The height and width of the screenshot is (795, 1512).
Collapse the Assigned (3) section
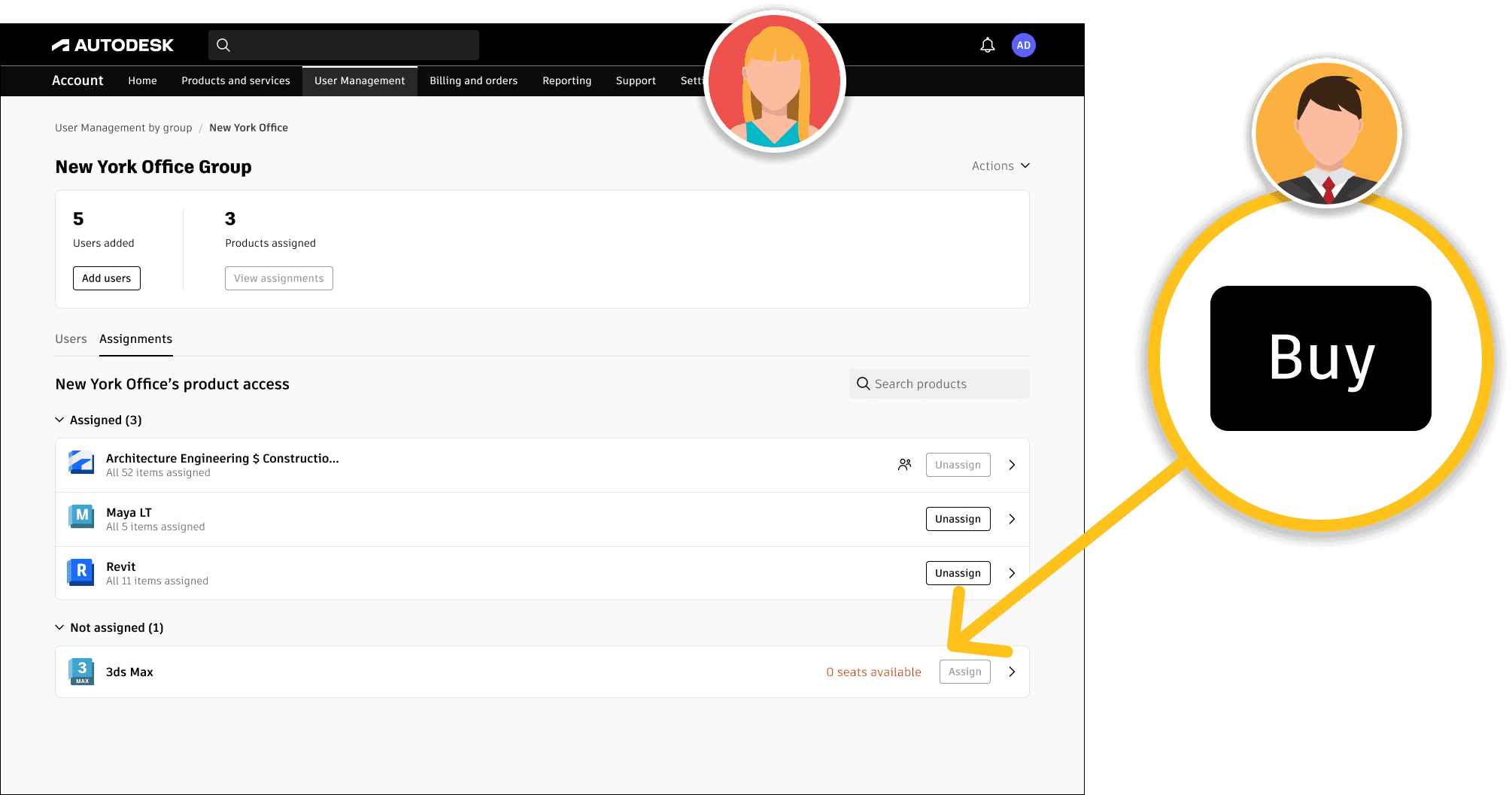tap(59, 420)
